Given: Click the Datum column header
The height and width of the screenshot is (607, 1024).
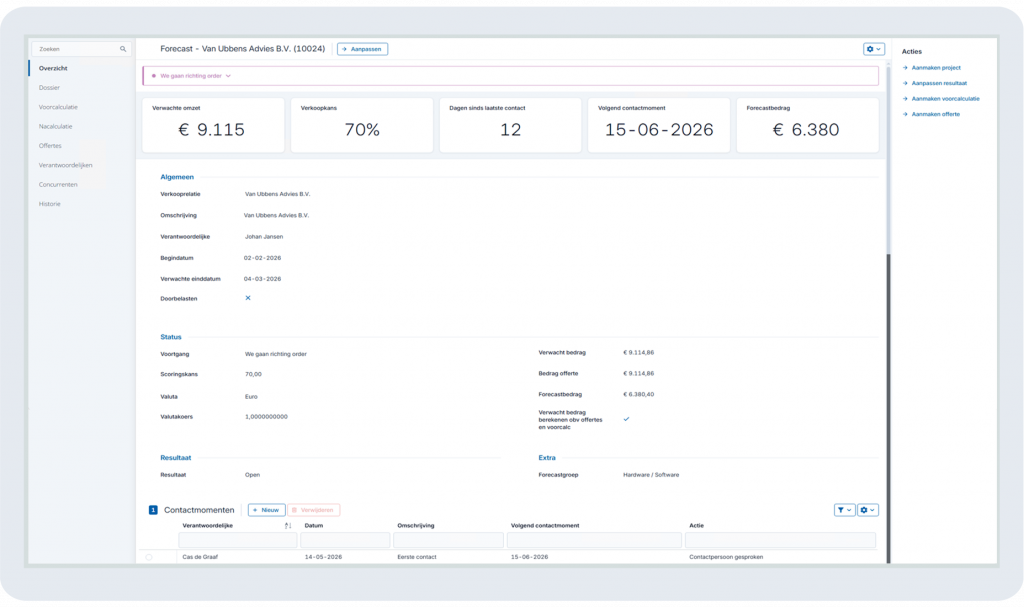Looking at the screenshot, I should (313, 525).
